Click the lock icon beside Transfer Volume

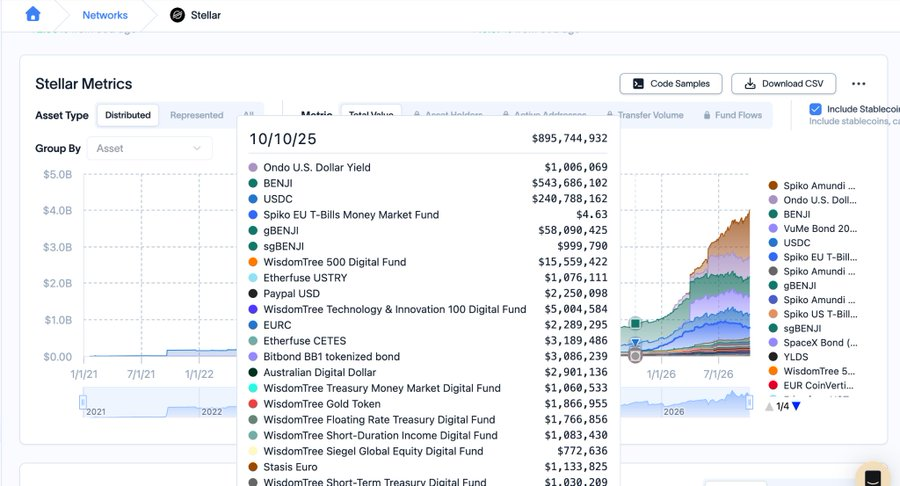coord(610,115)
